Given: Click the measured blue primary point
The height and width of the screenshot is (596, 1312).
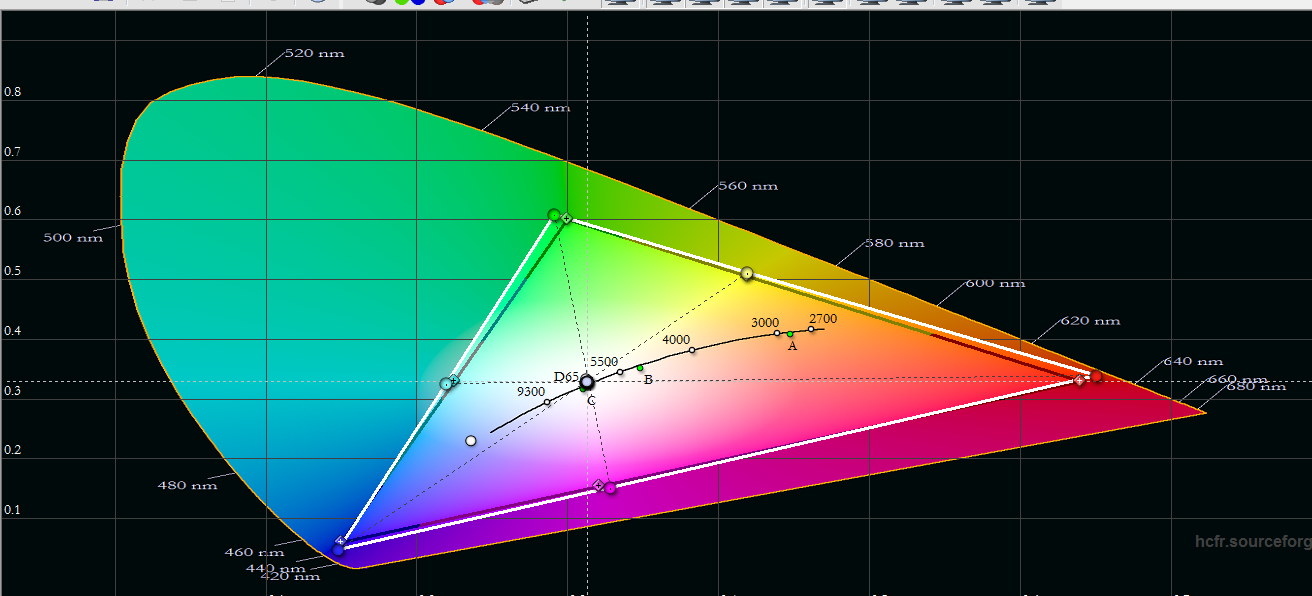Looking at the screenshot, I should tap(338, 548).
